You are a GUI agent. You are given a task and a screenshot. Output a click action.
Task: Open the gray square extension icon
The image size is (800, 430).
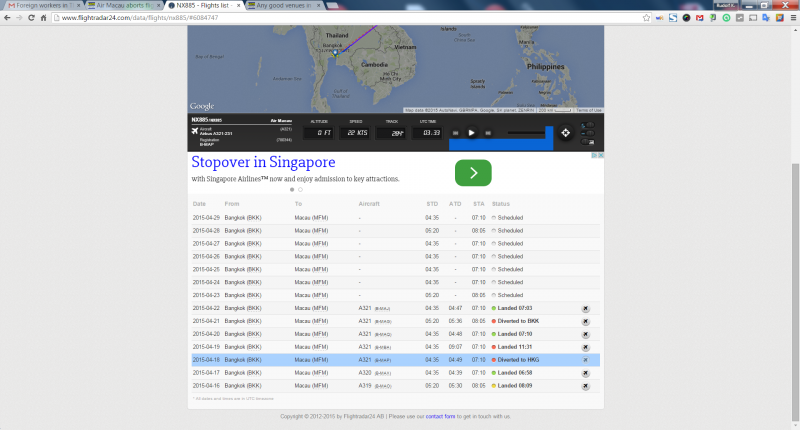pos(739,18)
